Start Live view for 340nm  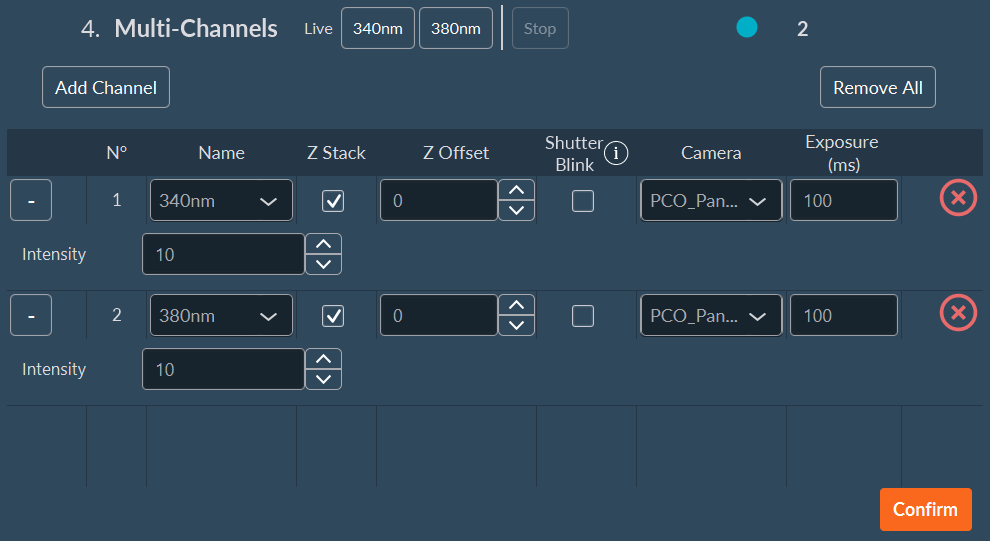[x=377, y=28]
